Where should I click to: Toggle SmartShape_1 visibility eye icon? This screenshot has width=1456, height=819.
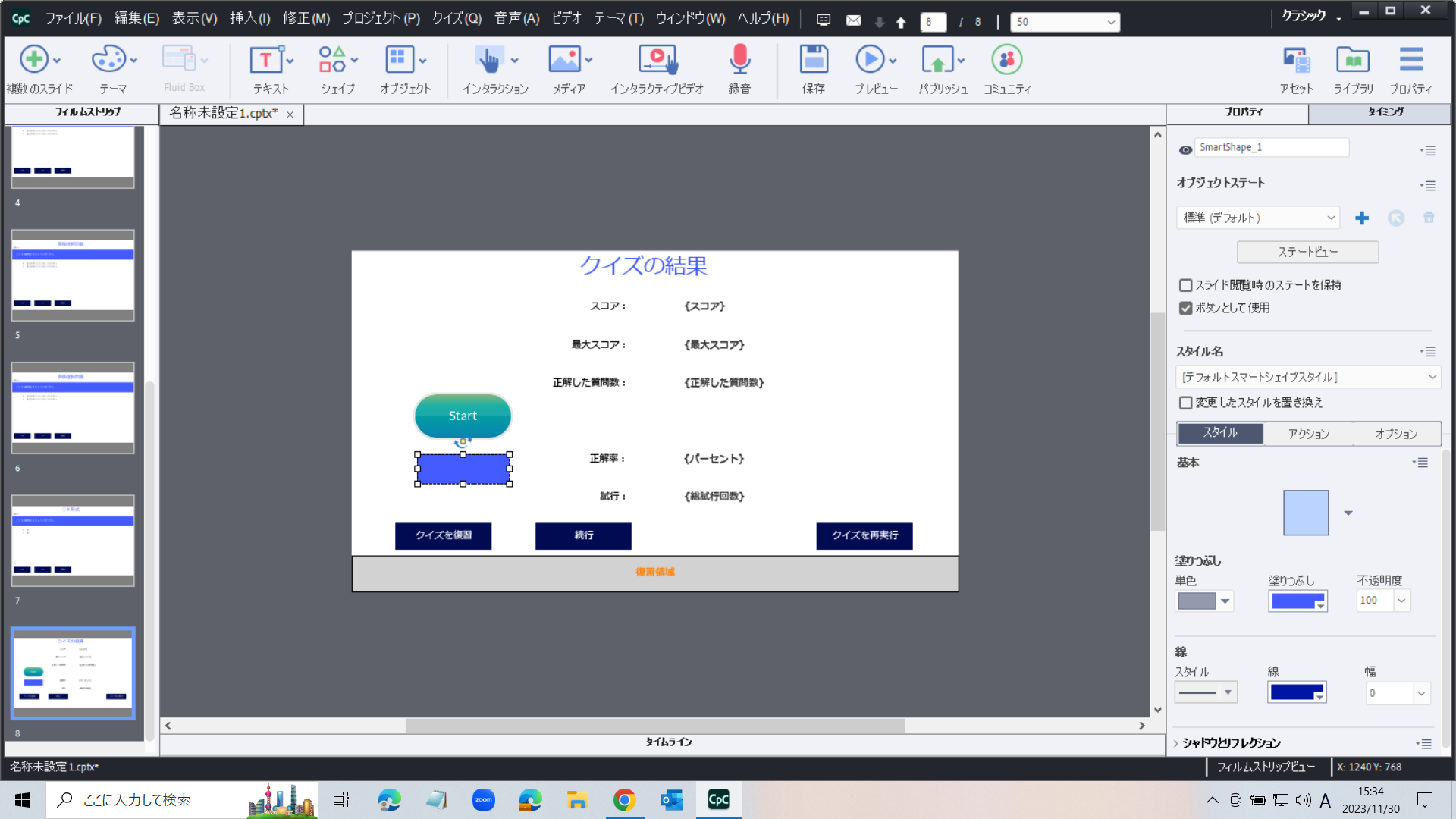[x=1185, y=150]
